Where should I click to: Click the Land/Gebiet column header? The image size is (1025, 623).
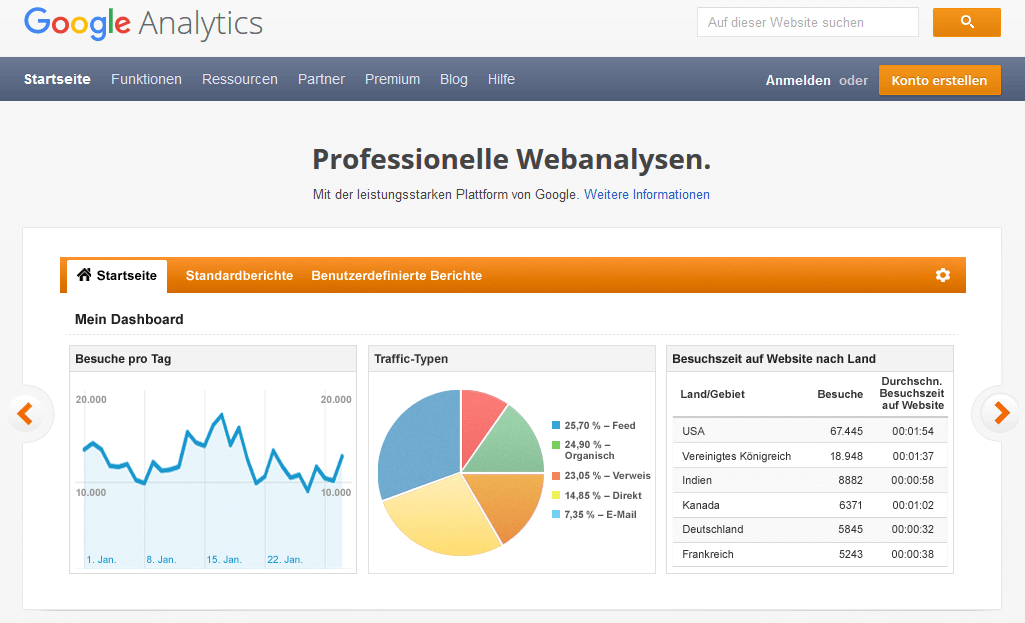tap(713, 394)
